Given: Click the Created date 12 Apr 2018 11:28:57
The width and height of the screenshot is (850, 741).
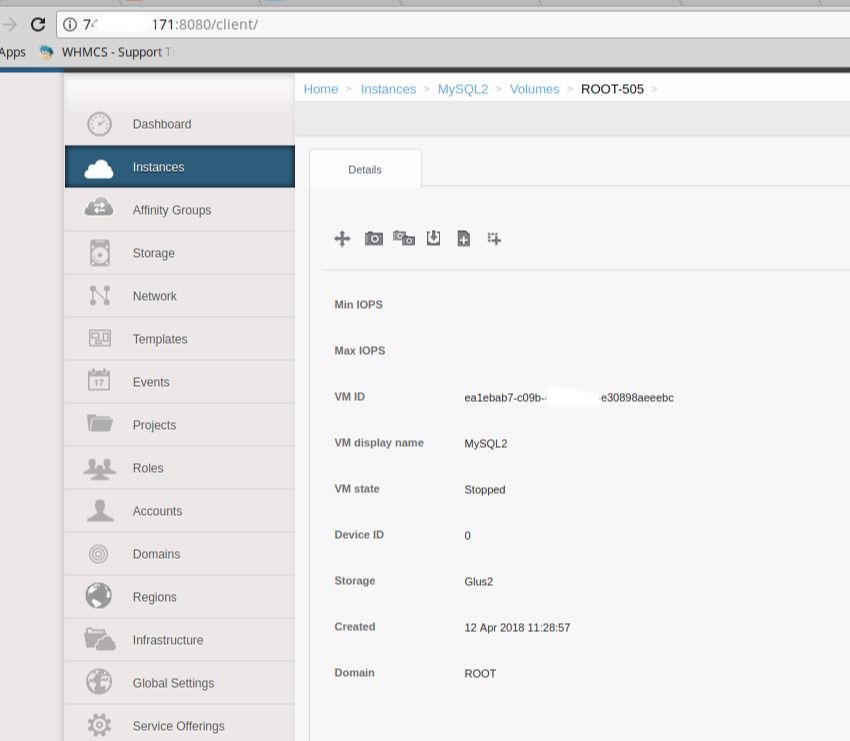Looking at the screenshot, I should [x=517, y=628].
